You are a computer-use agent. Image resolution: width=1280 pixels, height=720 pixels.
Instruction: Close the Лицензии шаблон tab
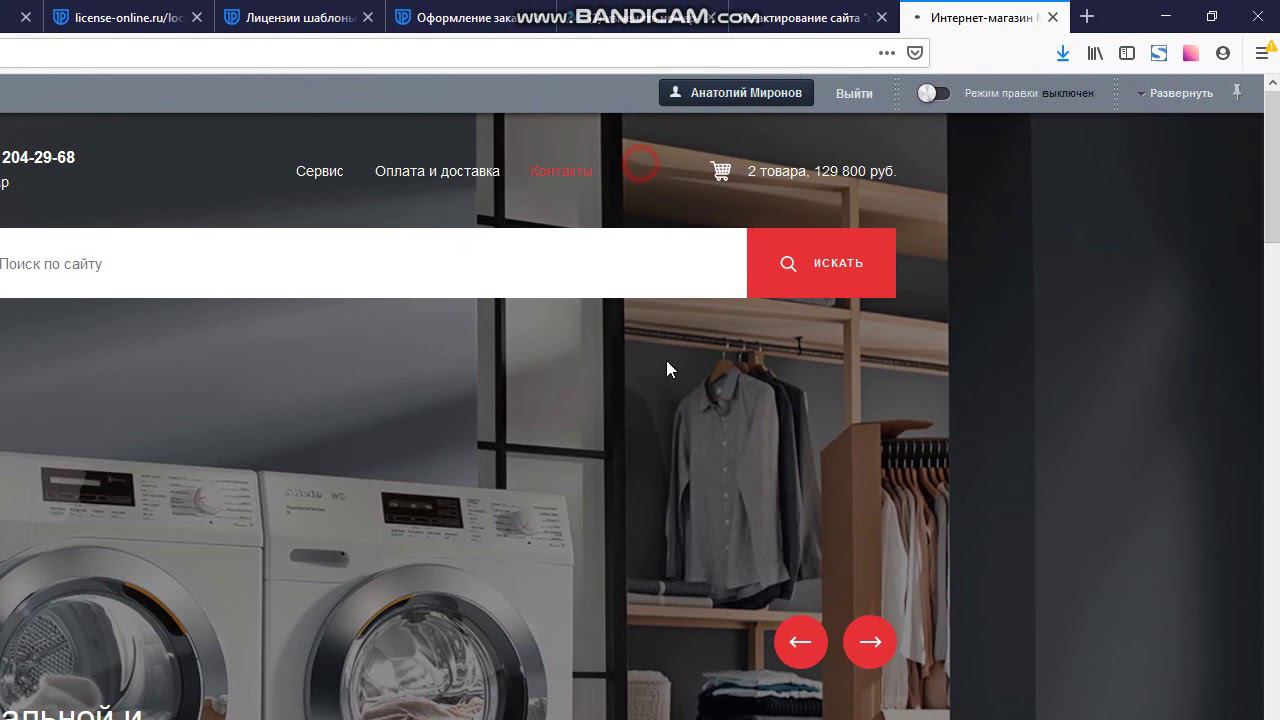[x=368, y=17]
